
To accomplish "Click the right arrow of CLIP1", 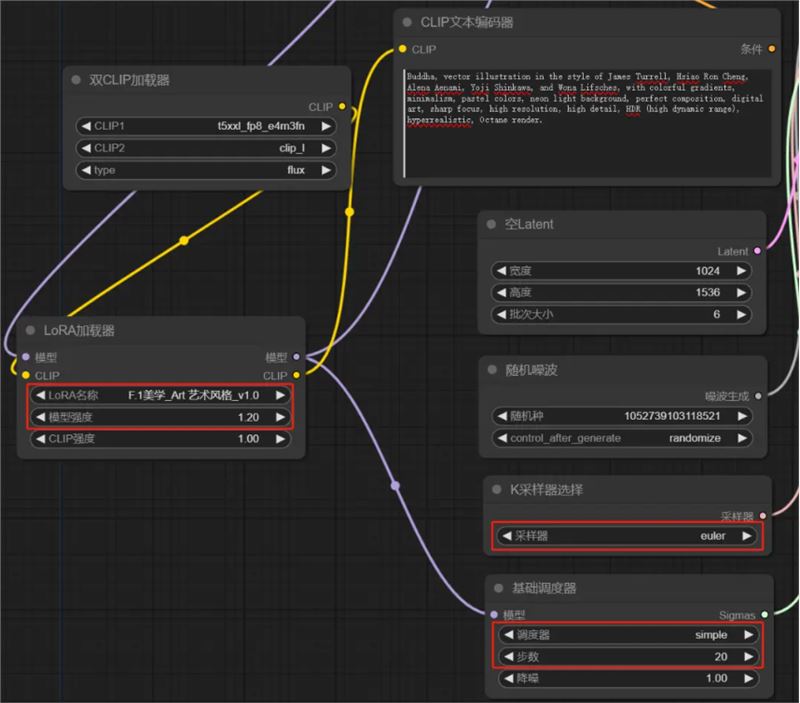I will tap(326, 126).
